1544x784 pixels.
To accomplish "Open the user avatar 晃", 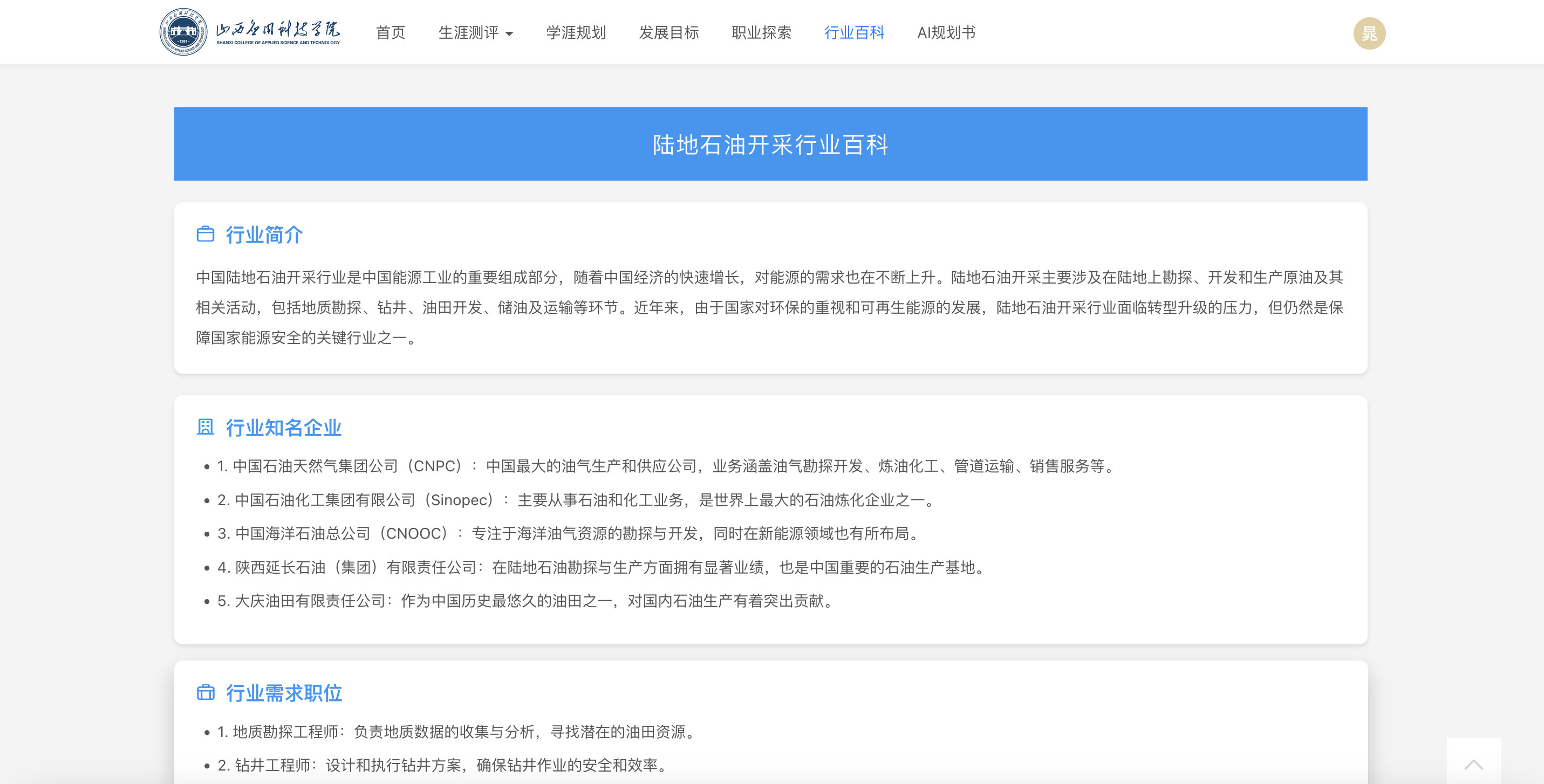I will [x=1369, y=33].
